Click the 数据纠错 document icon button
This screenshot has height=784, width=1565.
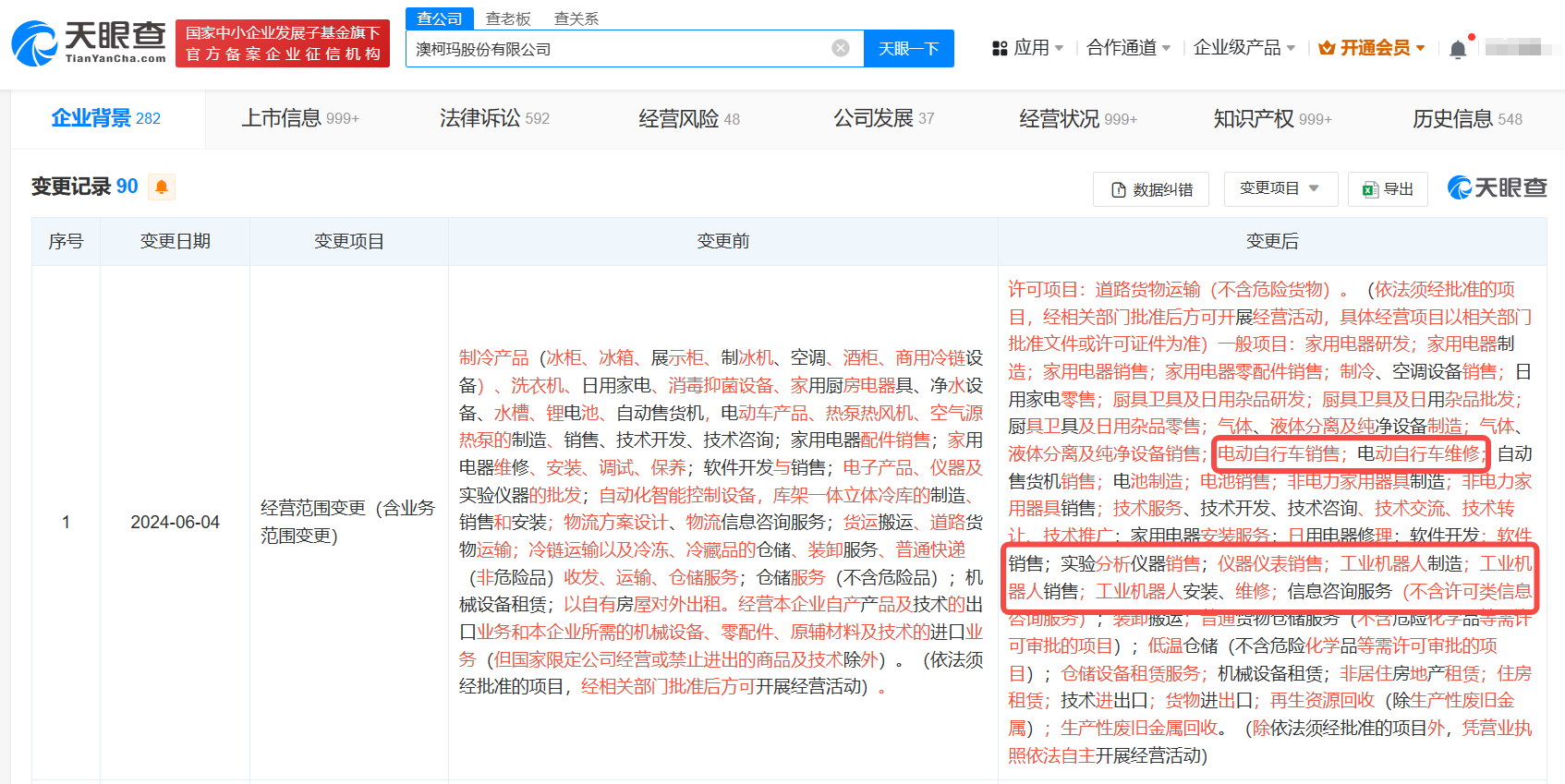click(x=1119, y=189)
